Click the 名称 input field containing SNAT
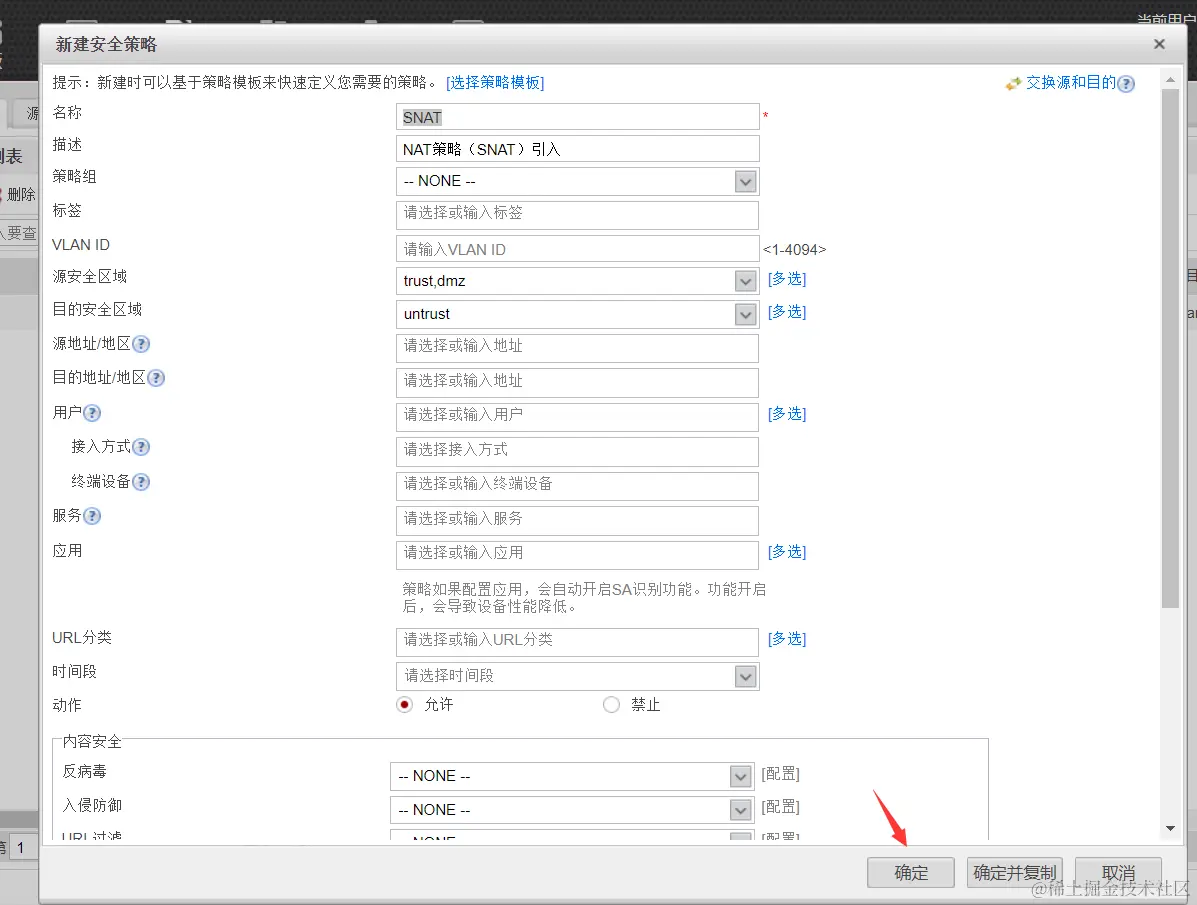This screenshot has width=1197, height=905. [x=577, y=117]
